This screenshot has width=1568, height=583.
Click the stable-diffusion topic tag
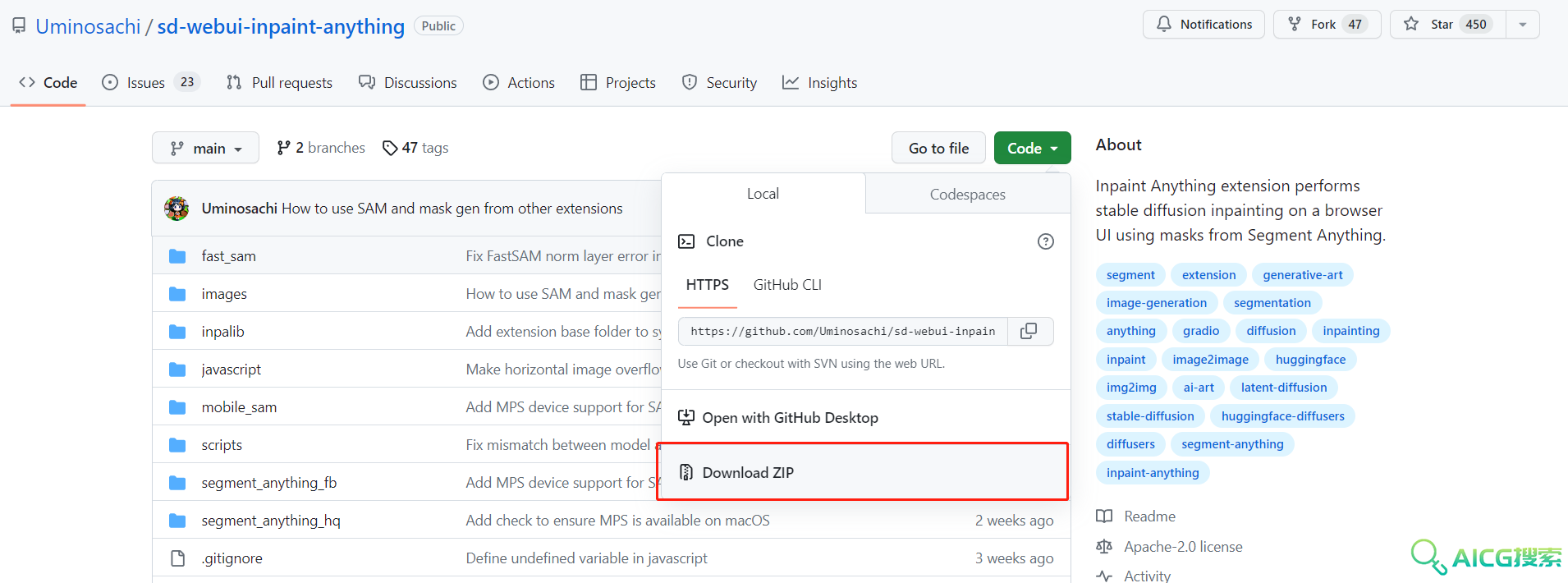tap(1150, 416)
